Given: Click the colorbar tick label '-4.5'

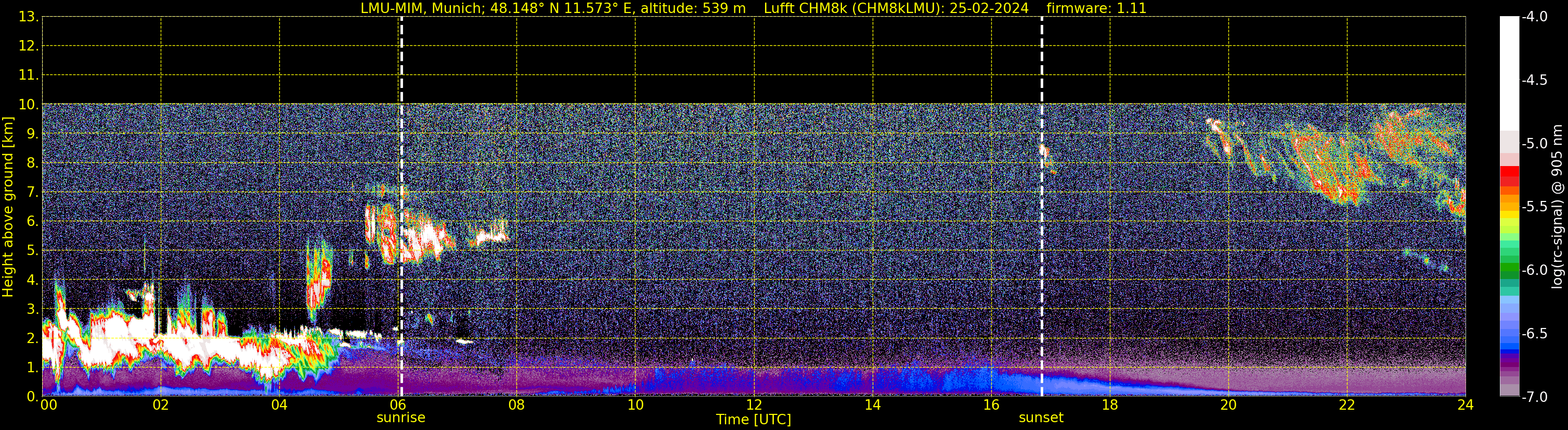Looking at the screenshot, I should pyautogui.click(x=1534, y=80).
